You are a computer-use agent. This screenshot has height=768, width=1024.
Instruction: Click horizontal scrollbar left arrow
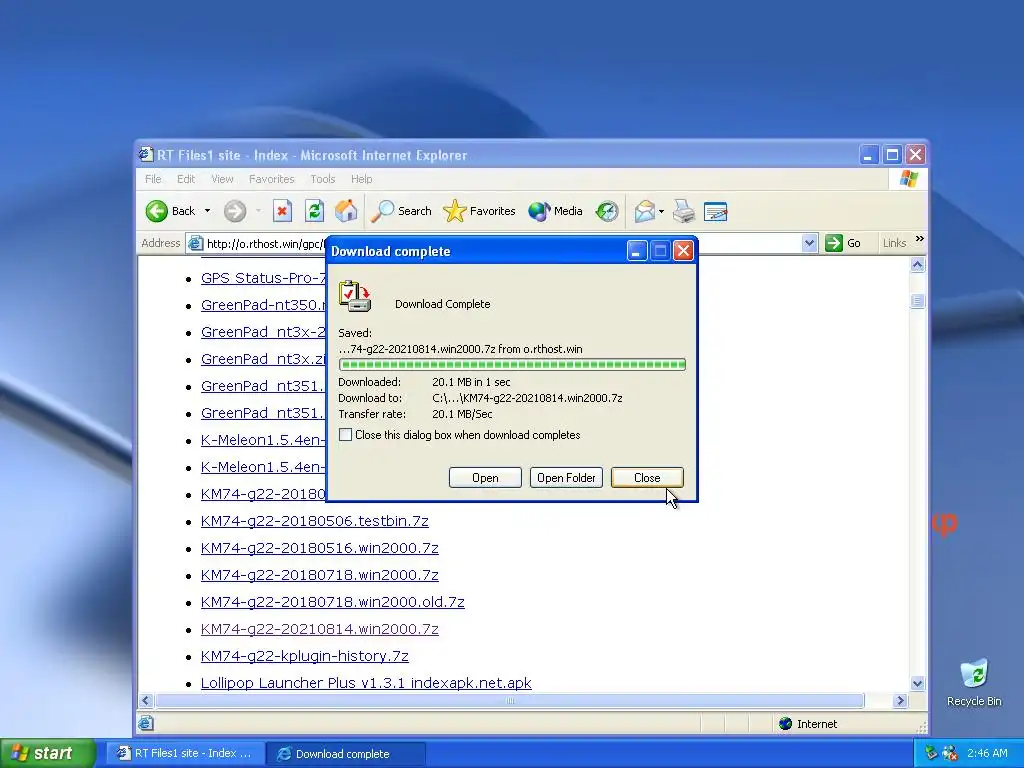[x=146, y=700]
